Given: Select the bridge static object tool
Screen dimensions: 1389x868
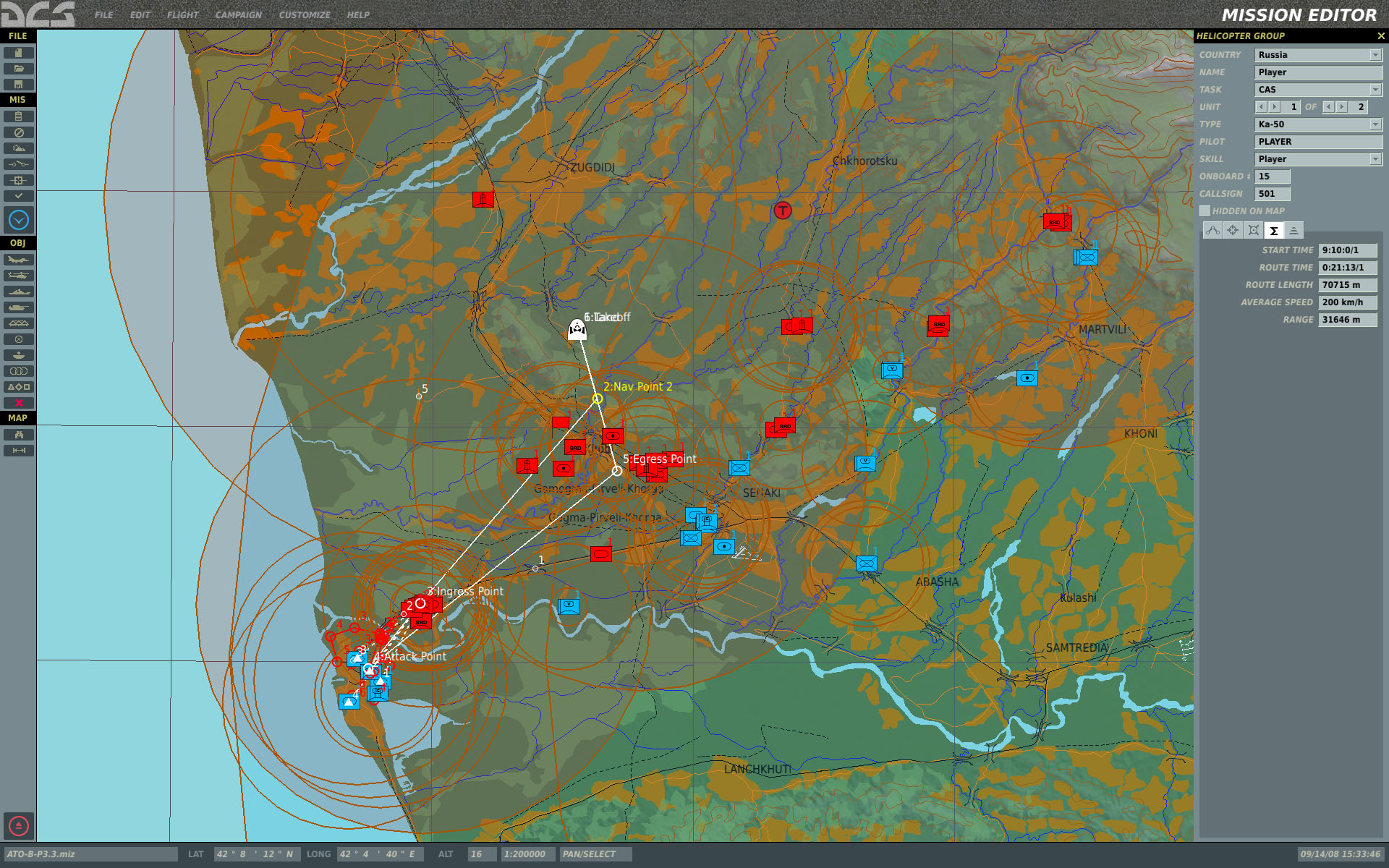Looking at the screenshot, I should 19,323.
